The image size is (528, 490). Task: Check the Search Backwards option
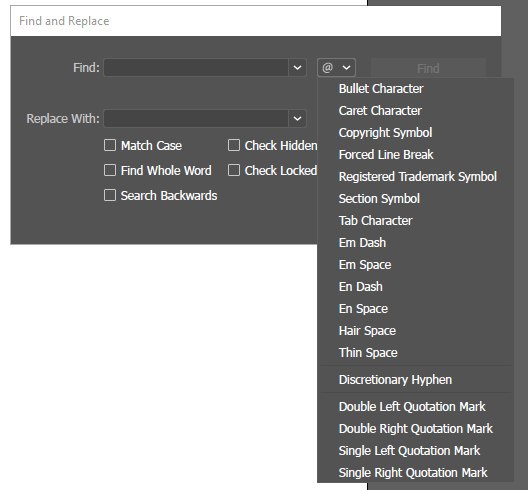(110, 195)
